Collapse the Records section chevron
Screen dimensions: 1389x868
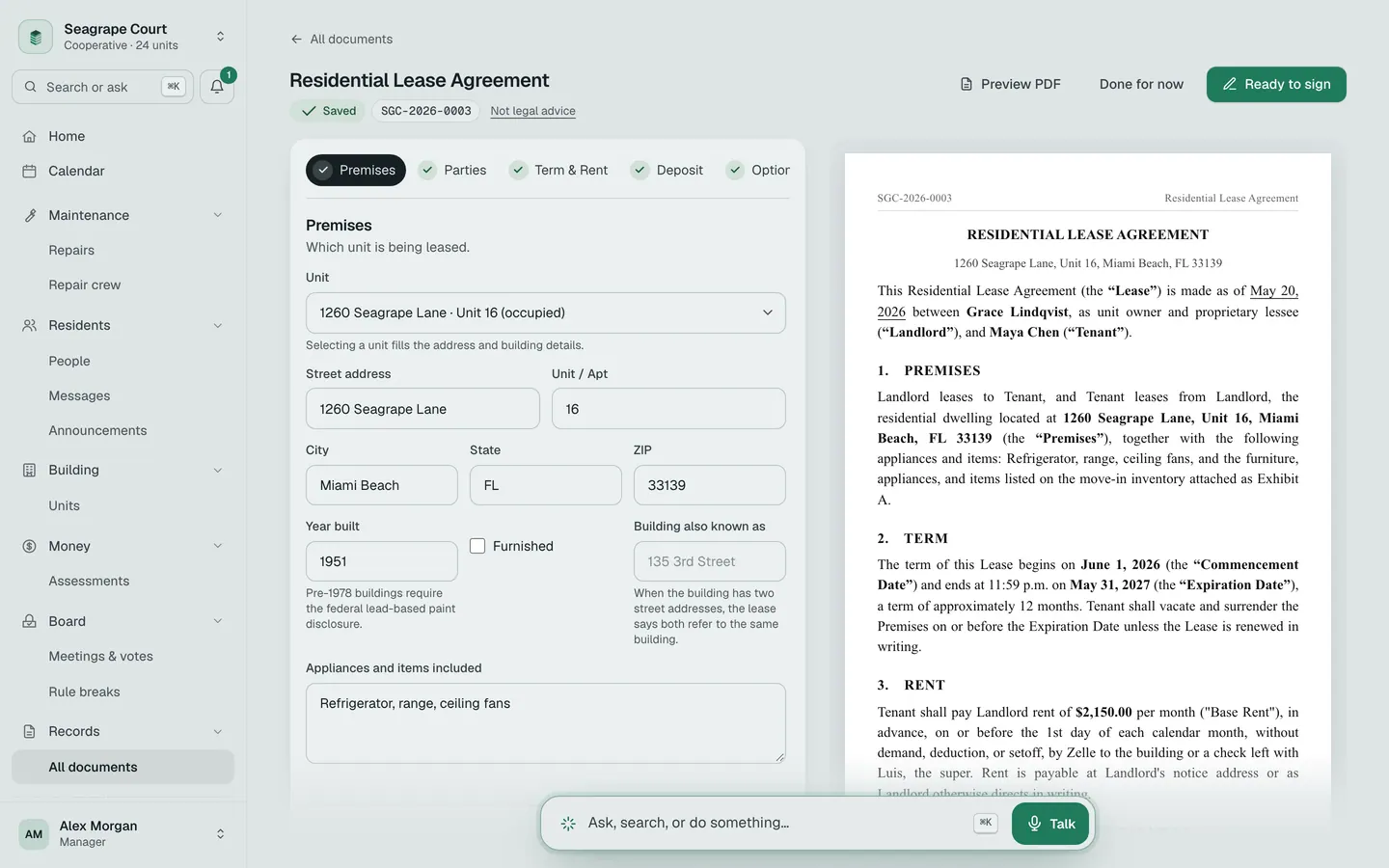tap(218, 731)
